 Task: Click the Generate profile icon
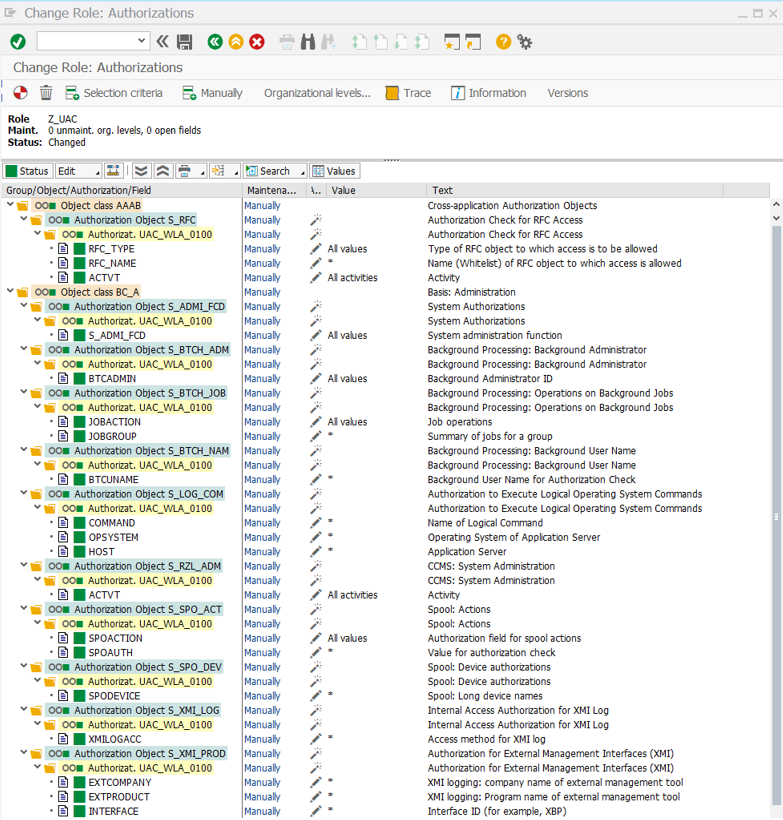point(20,93)
